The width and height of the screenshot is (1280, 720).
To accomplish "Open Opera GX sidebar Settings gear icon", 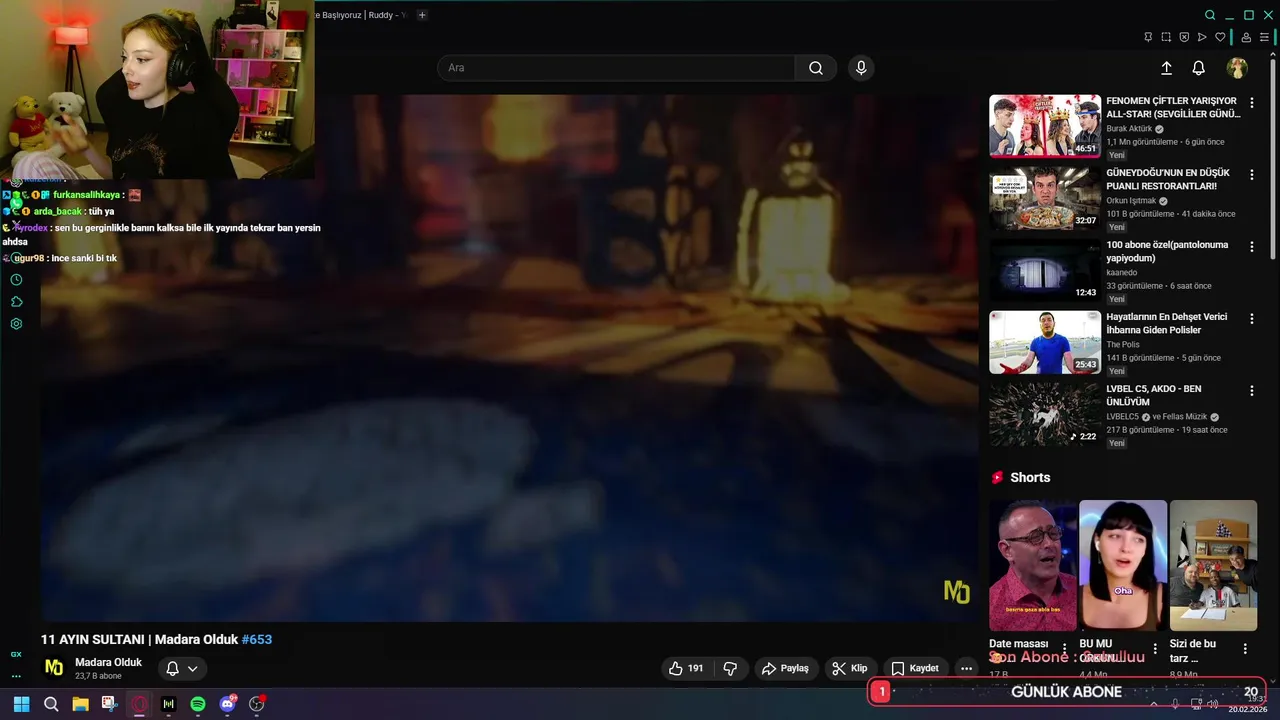I will click(16, 324).
